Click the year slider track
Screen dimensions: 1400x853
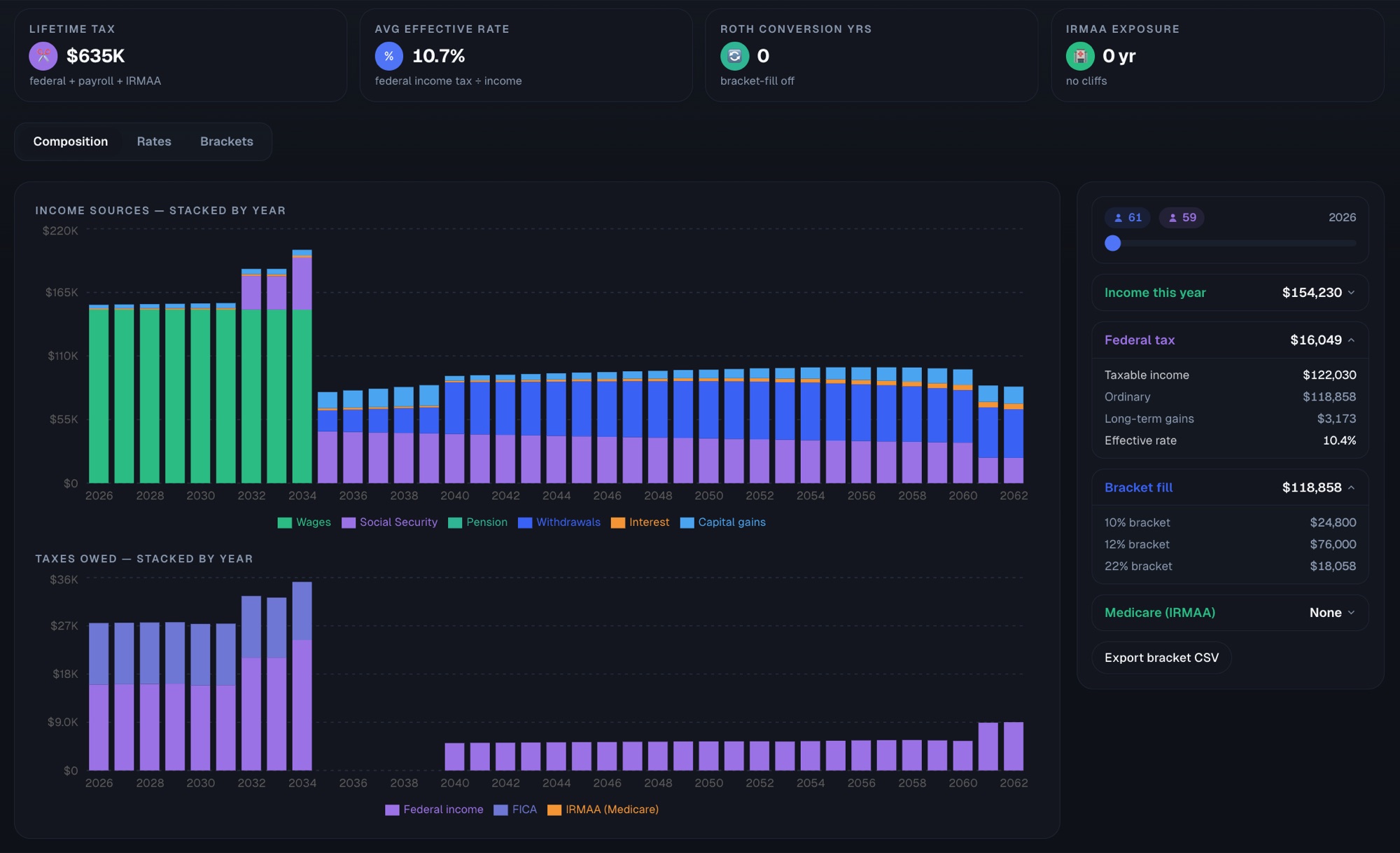[x=1231, y=243]
